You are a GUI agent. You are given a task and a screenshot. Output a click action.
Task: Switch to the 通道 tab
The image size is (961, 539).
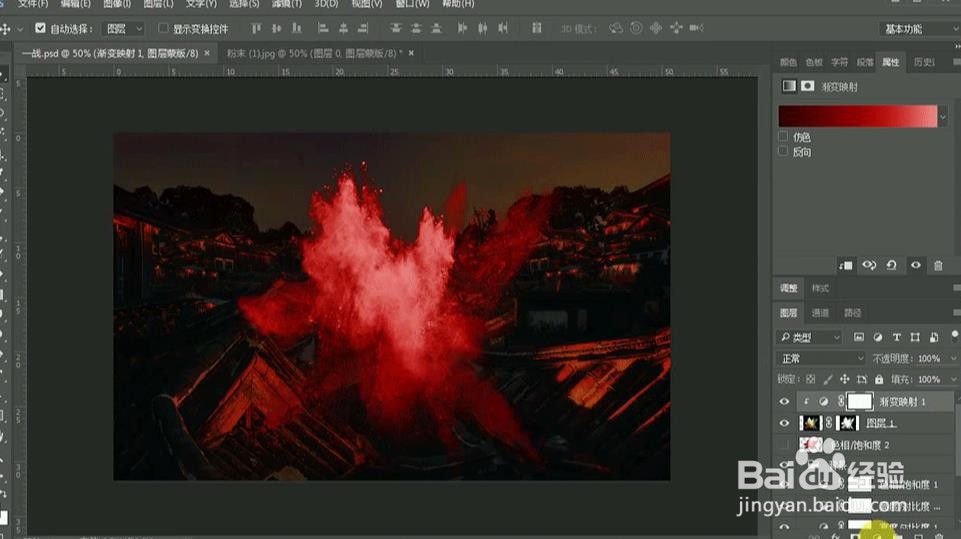coord(820,313)
